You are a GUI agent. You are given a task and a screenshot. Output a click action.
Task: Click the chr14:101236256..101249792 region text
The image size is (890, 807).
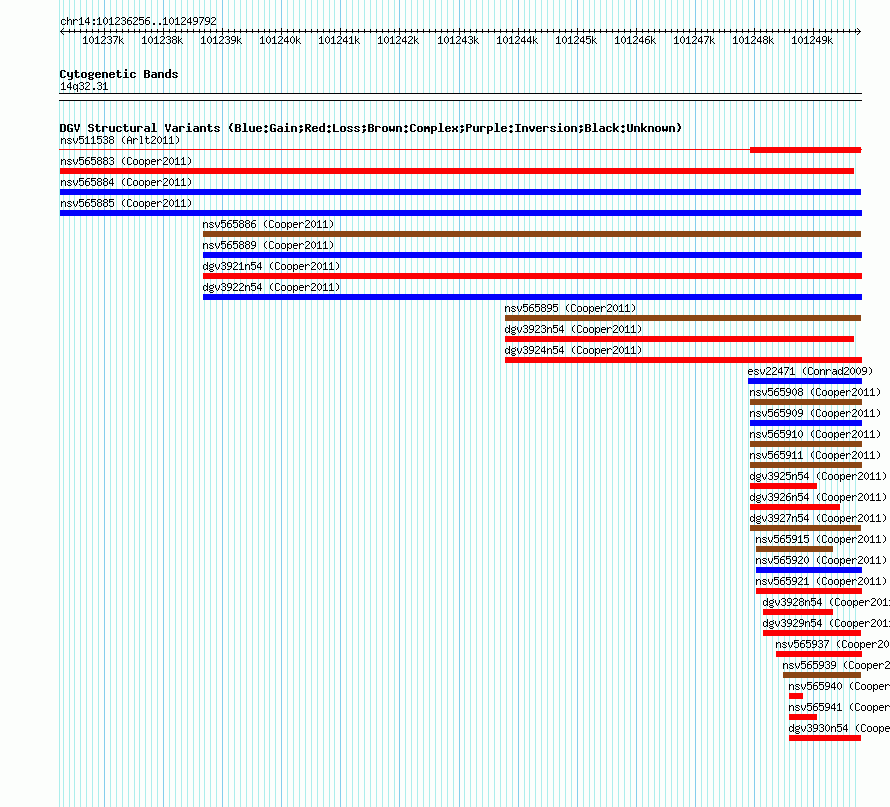138,21
